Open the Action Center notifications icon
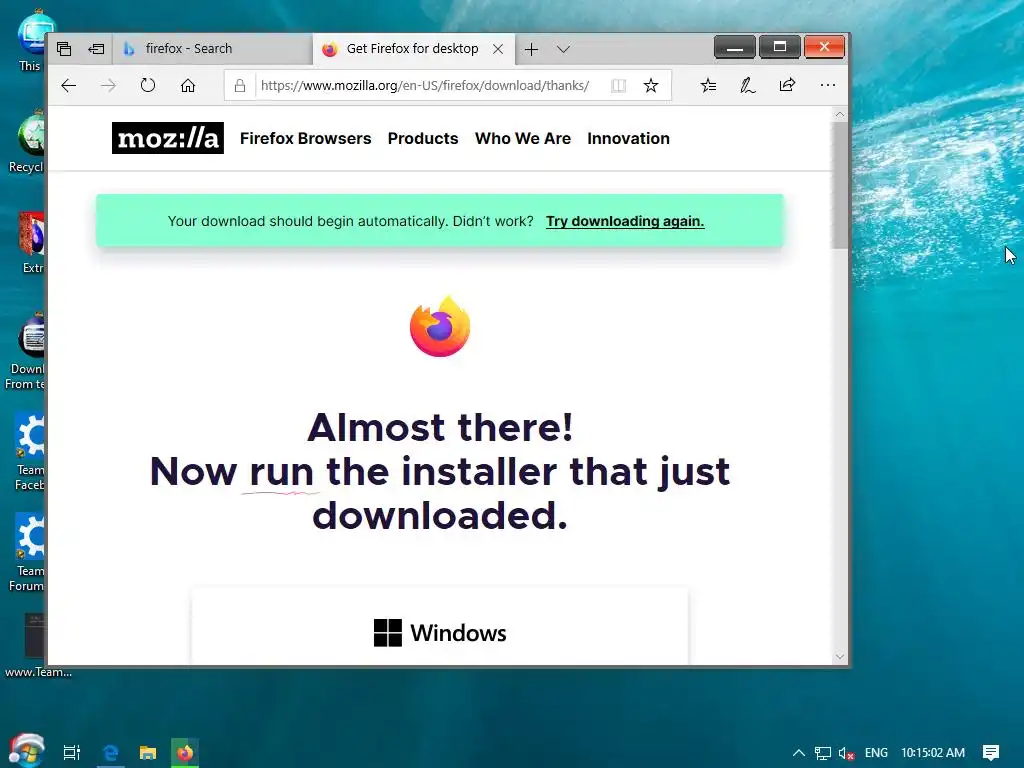1024x768 pixels. click(x=991, y=753)
